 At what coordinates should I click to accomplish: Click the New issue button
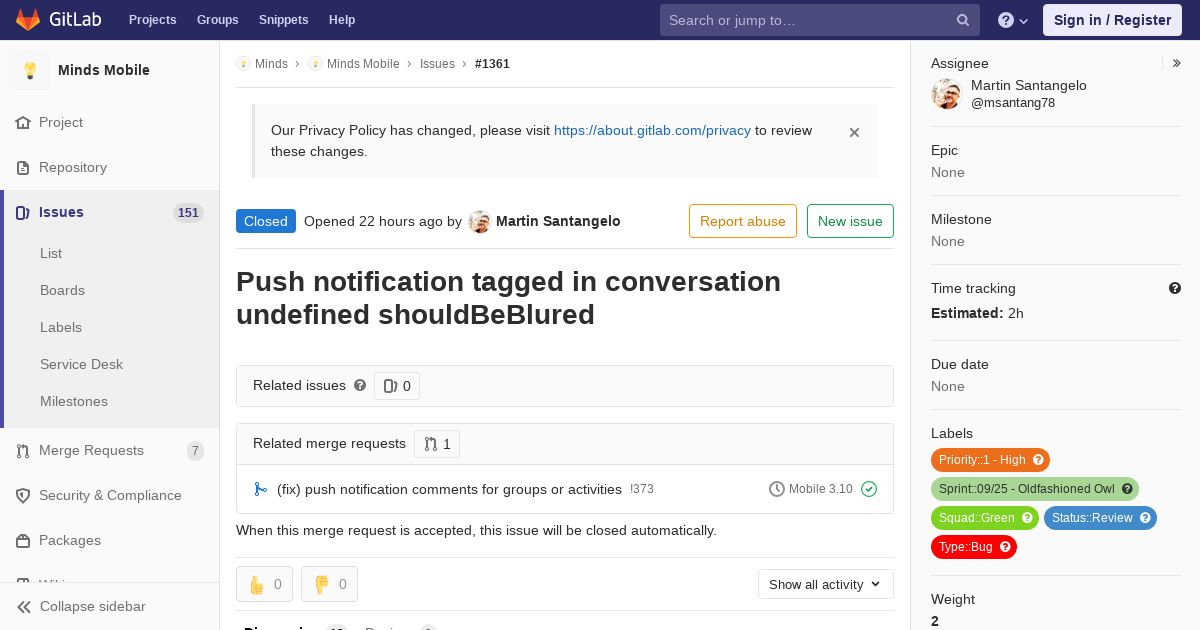coord(850,221)
